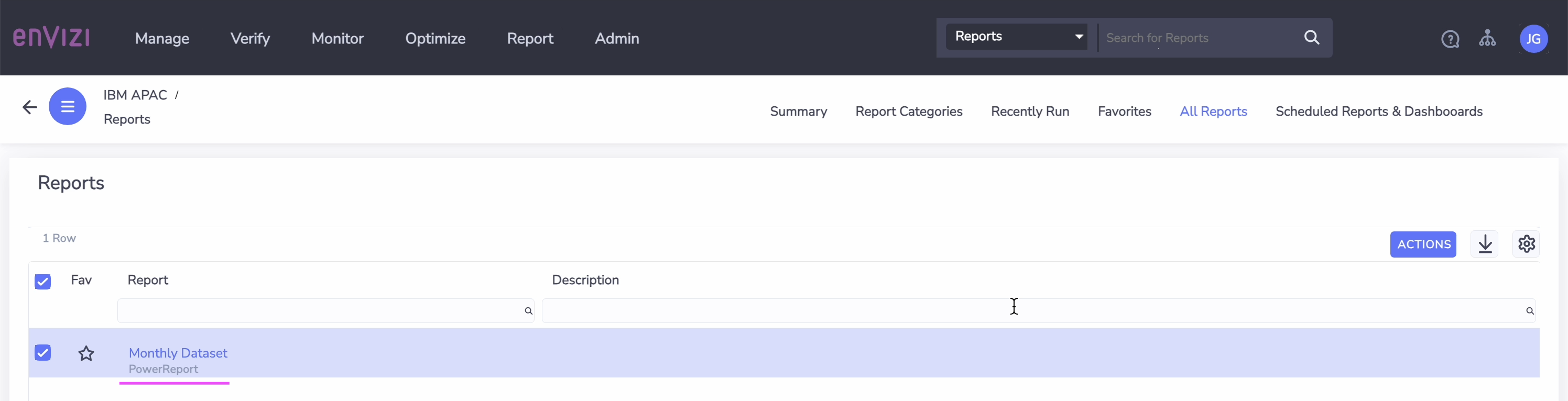1568x401 pixels.
Task: Click the Report column filter field
Action: click(x=325, y=311)
